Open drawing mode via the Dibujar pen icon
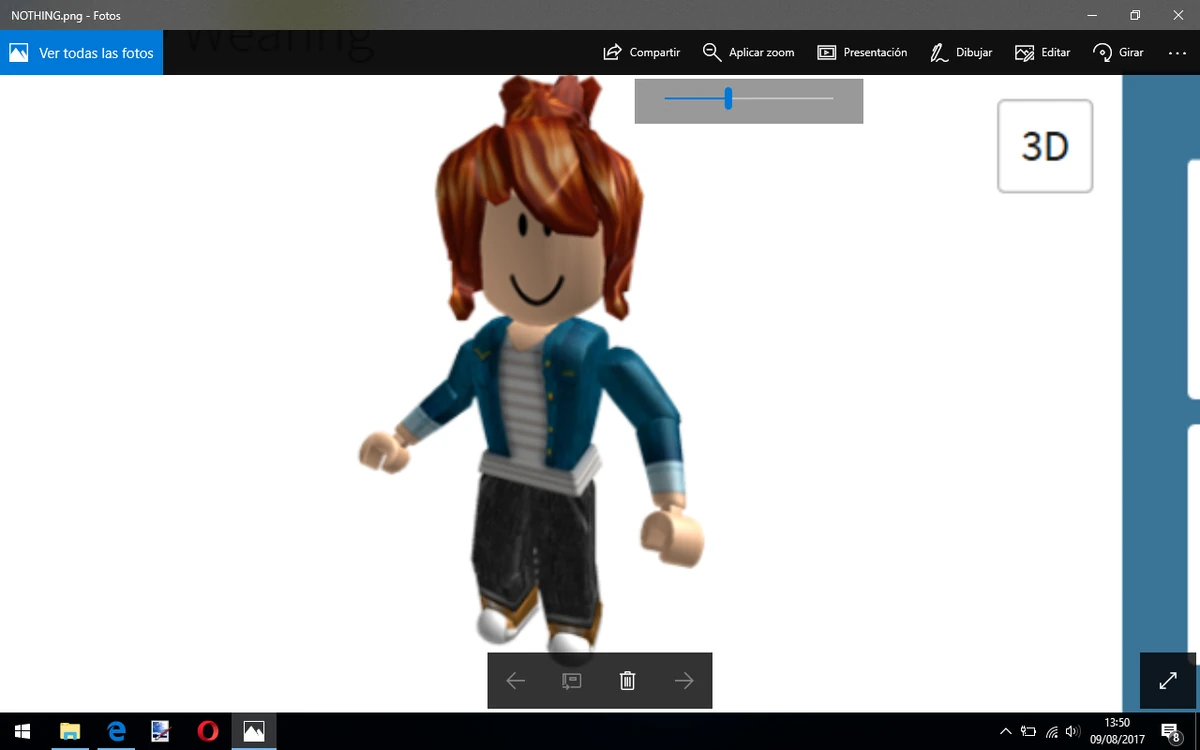Screen dimensions: 1200x750 pyautogui.click(x=938, y=52)
